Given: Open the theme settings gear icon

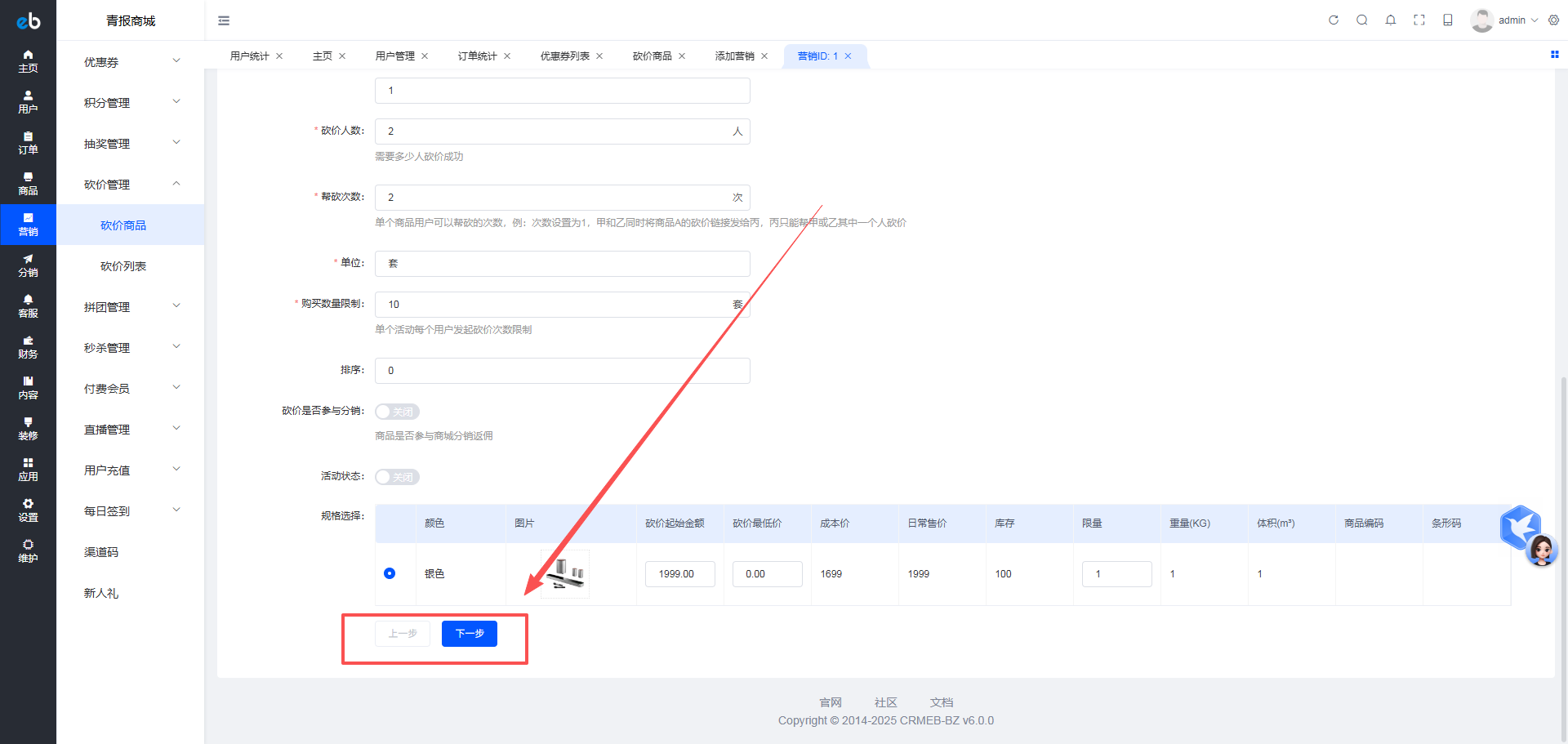Looking at the screenshot, I should coord(1554,20).
